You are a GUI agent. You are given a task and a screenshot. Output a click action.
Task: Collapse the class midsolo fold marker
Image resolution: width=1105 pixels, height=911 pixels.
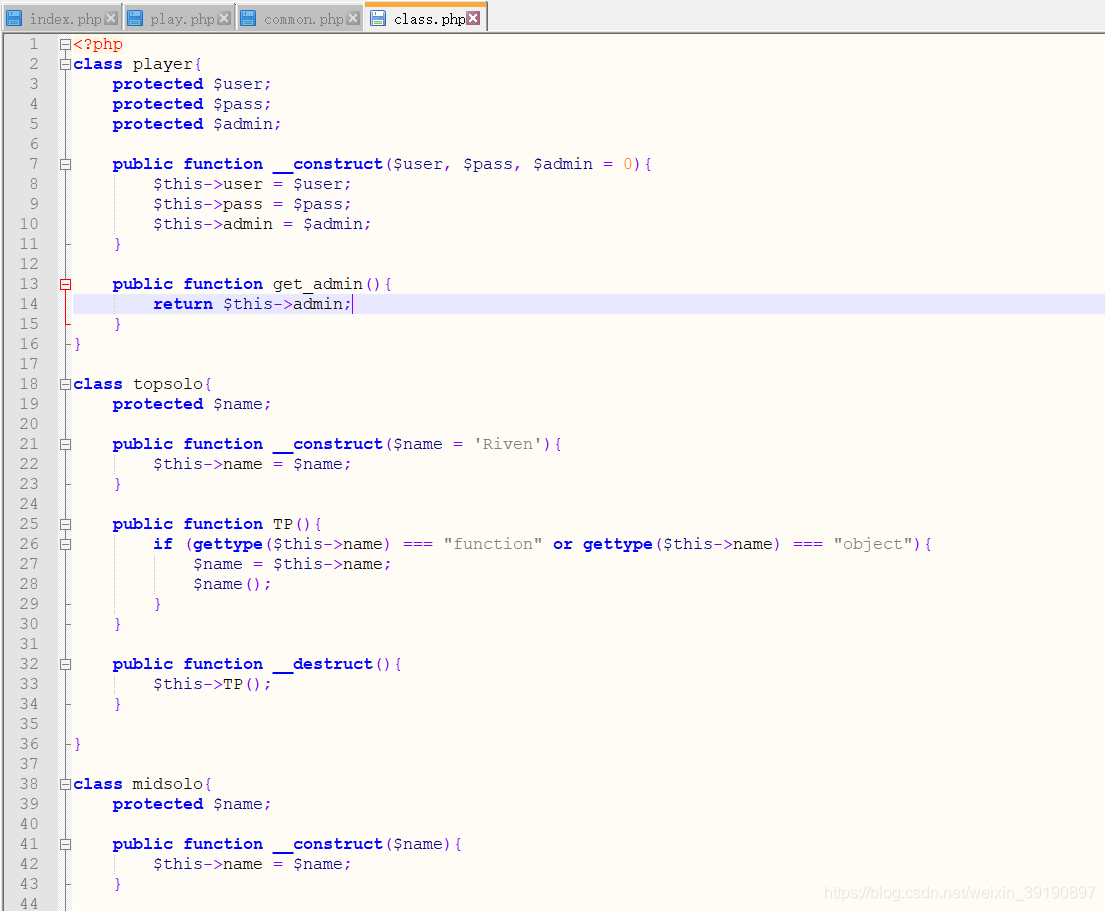pos(66,784)
